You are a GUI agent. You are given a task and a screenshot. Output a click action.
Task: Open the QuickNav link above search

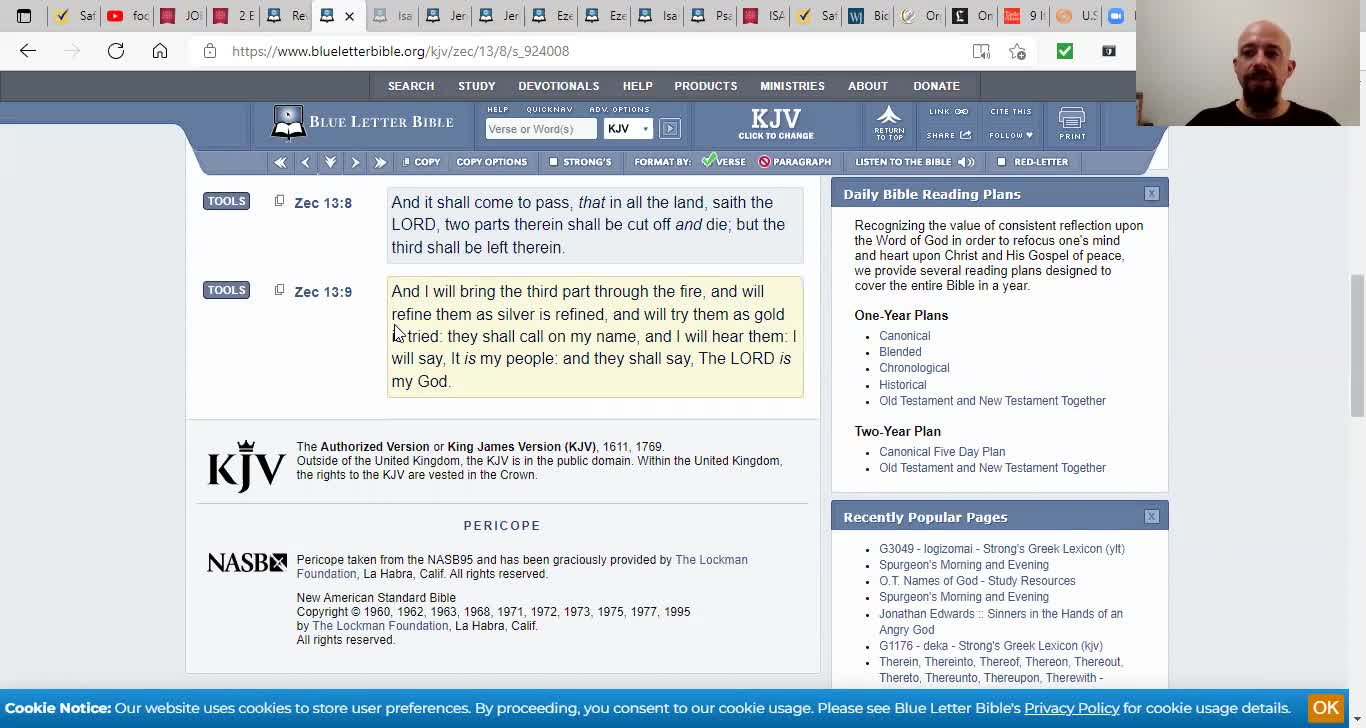coord(549,109)
